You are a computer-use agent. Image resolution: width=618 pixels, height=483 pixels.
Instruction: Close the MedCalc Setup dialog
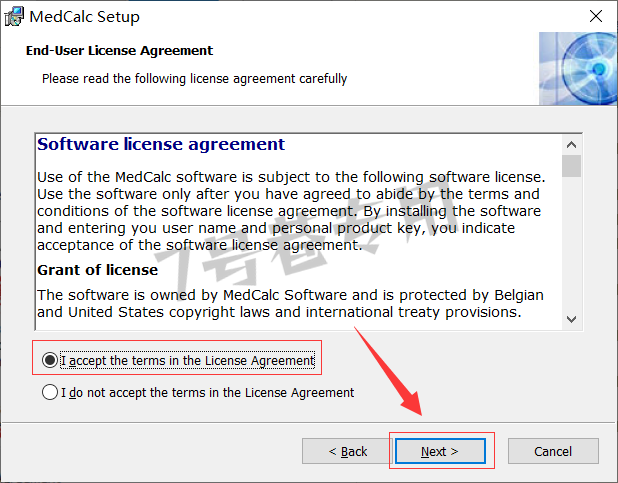tap(596, 16)
